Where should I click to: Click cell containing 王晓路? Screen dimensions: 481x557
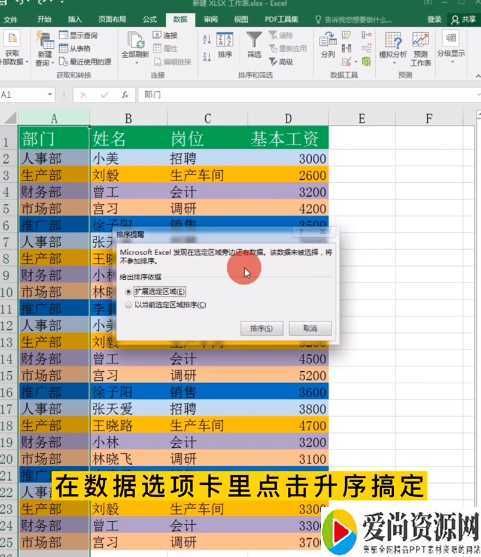tap(129, 426)
